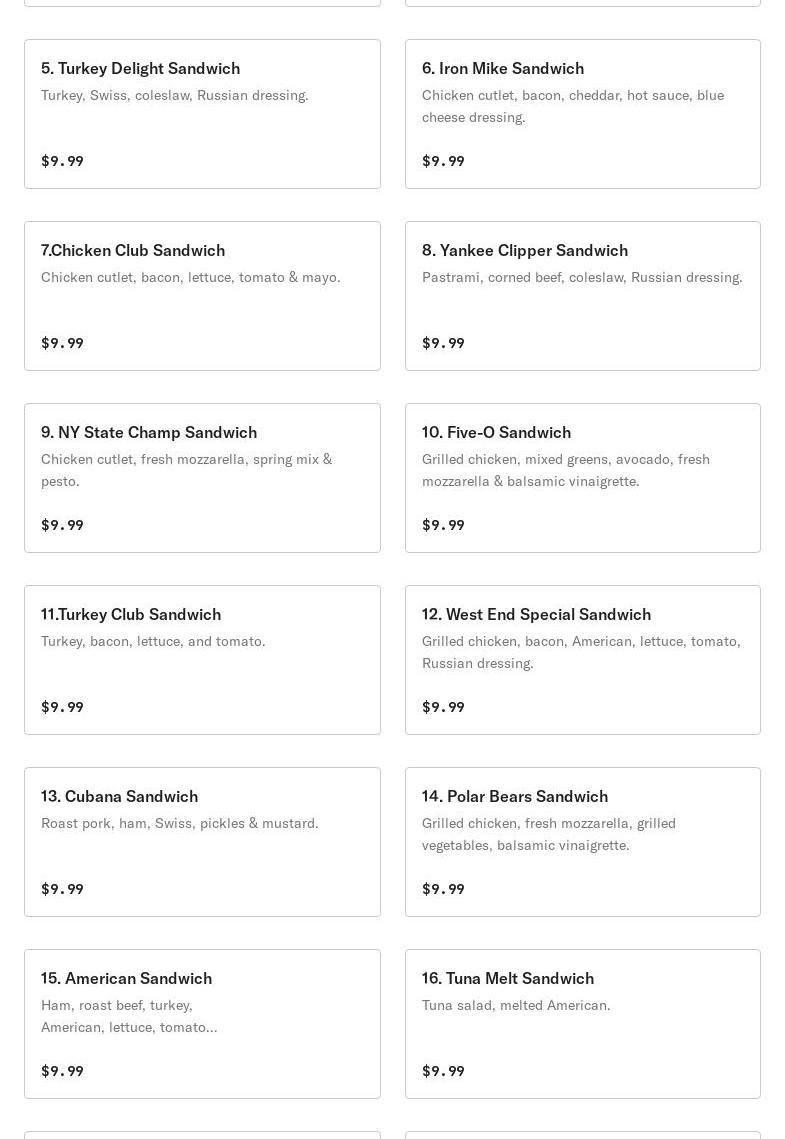Click the Iron Mike ingredients description
This screenshot has width=785, height=1139.
[572, 106]
